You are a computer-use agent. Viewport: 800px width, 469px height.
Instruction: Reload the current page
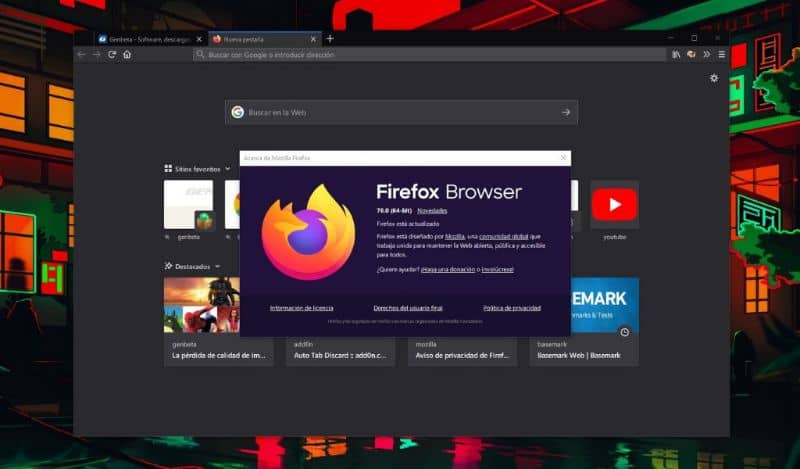112,54
